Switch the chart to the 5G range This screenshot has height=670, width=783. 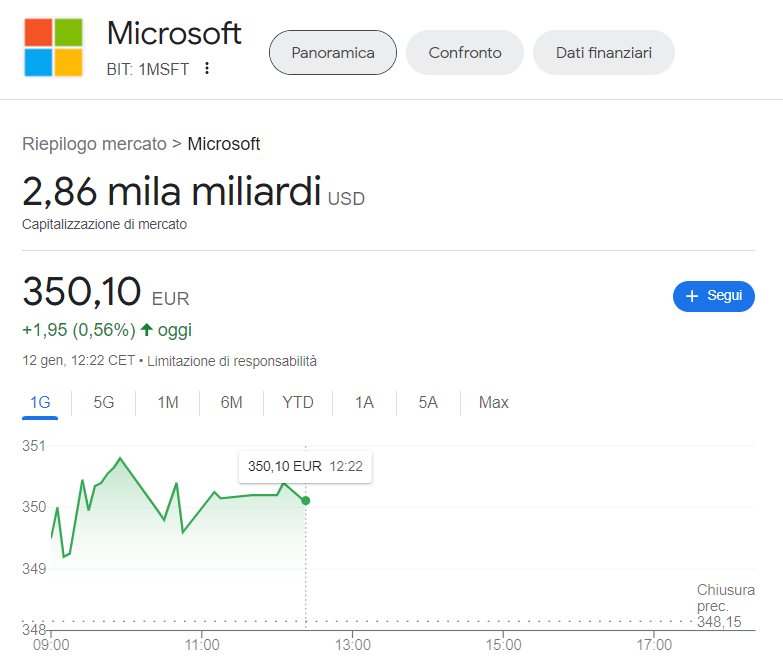click(x=104, y=403)
